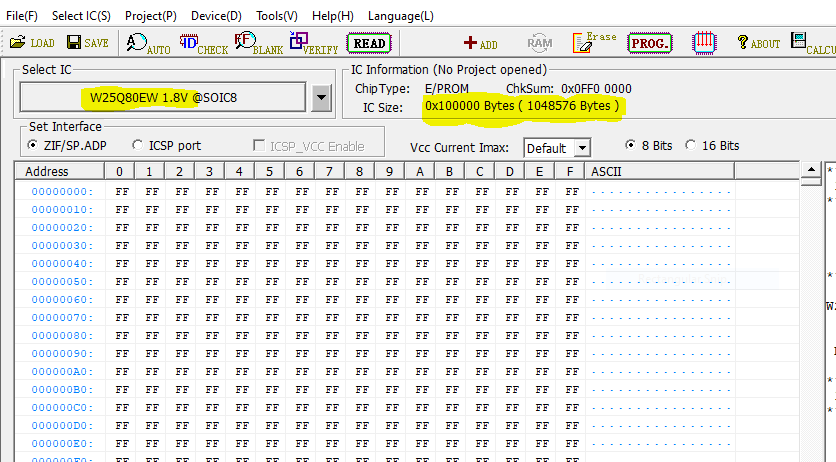Click hex view scrollbar up arrow
This screenshot has width=836, height=462.
pyautogui.click(x=811, y=170)
